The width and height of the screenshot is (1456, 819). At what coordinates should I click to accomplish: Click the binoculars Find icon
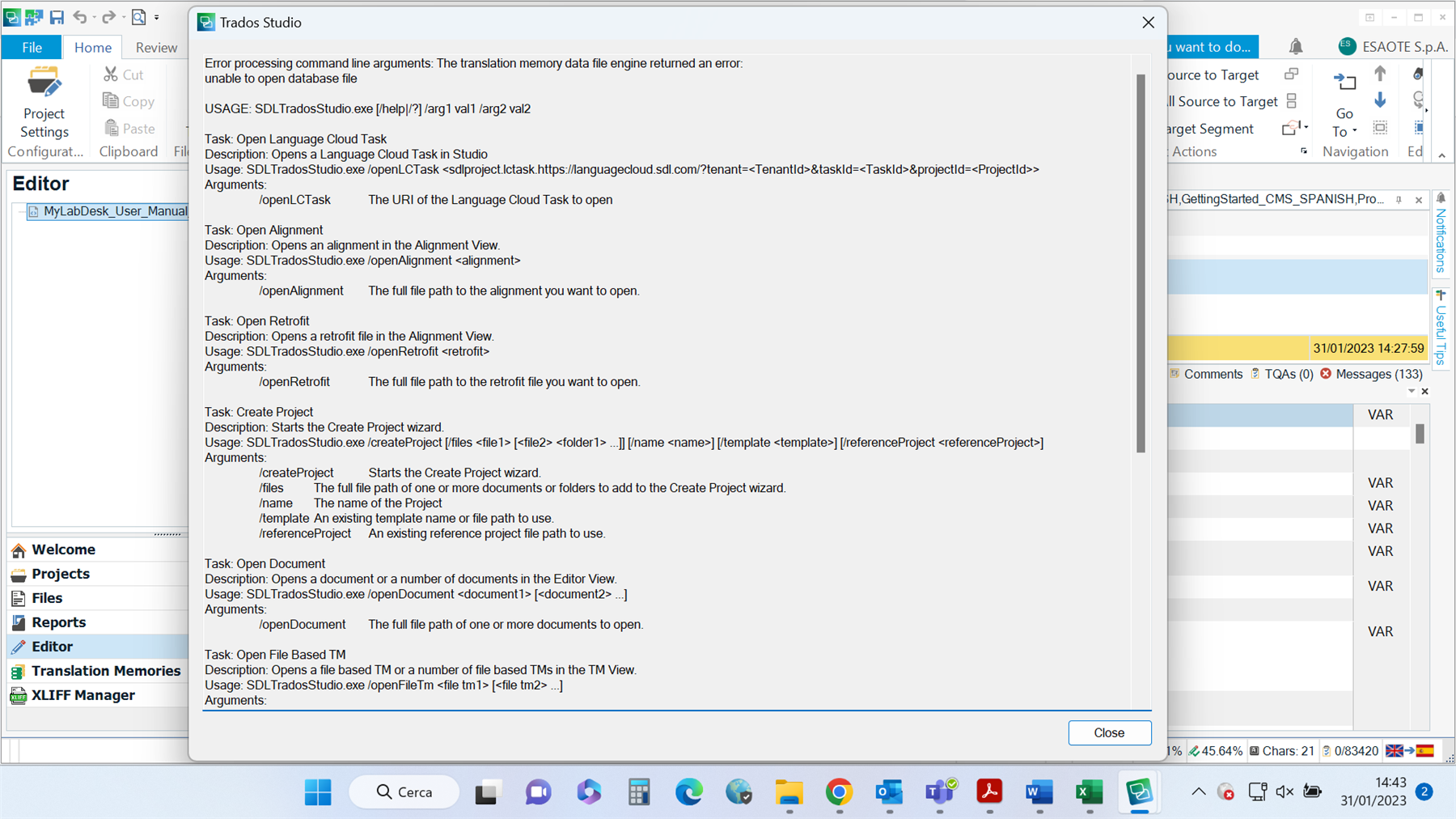pyautogui.click(x=1418, y=74)
